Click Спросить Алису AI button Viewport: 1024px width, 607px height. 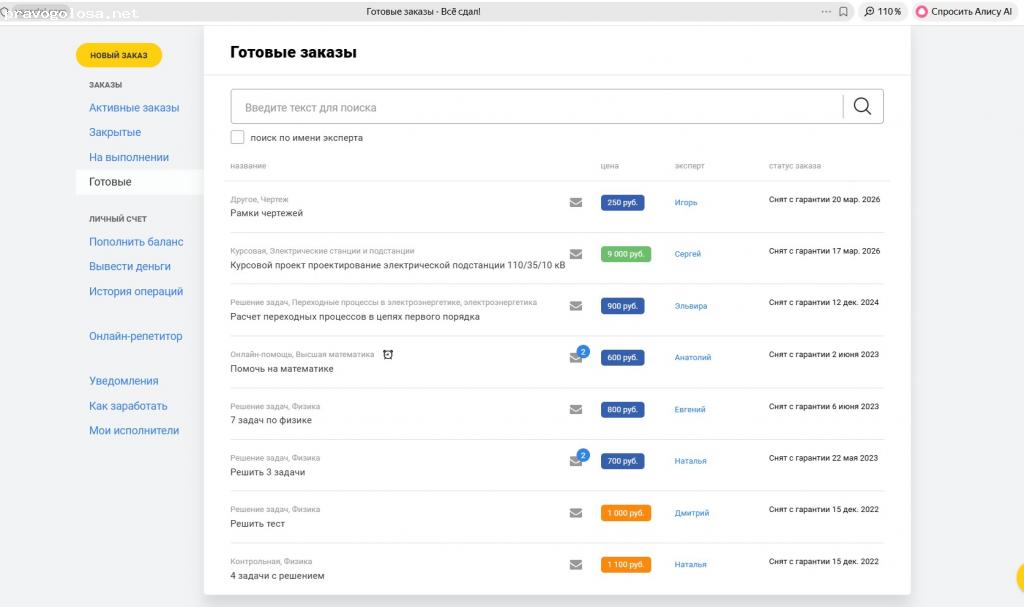tap(964, 12)
